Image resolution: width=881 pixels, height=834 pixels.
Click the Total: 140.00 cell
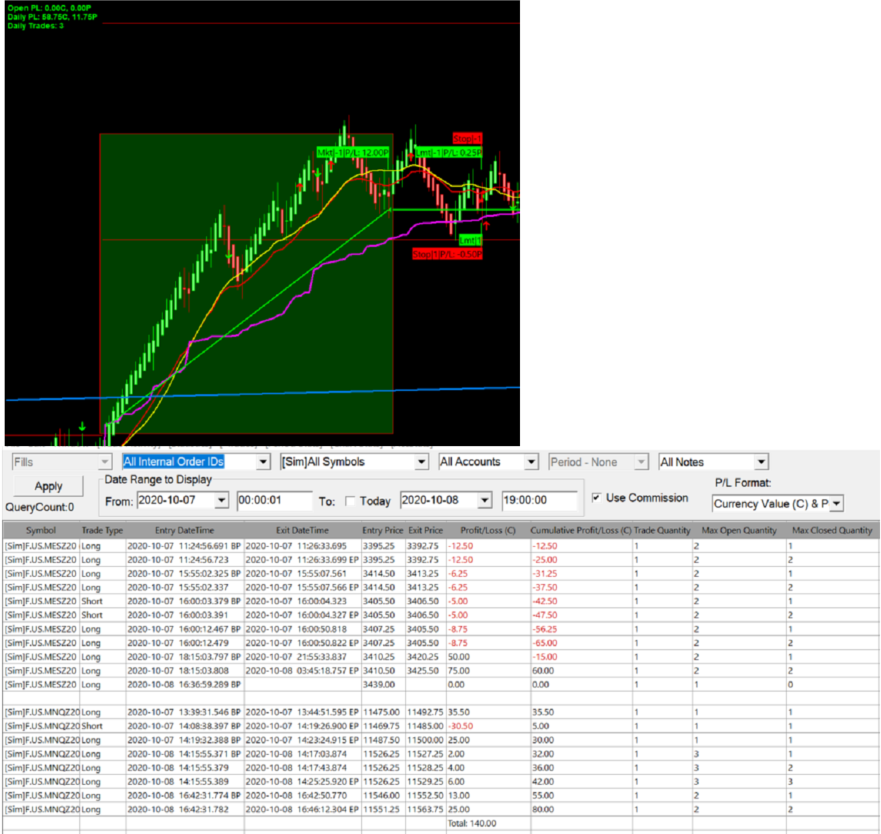(x=488, y=823)
